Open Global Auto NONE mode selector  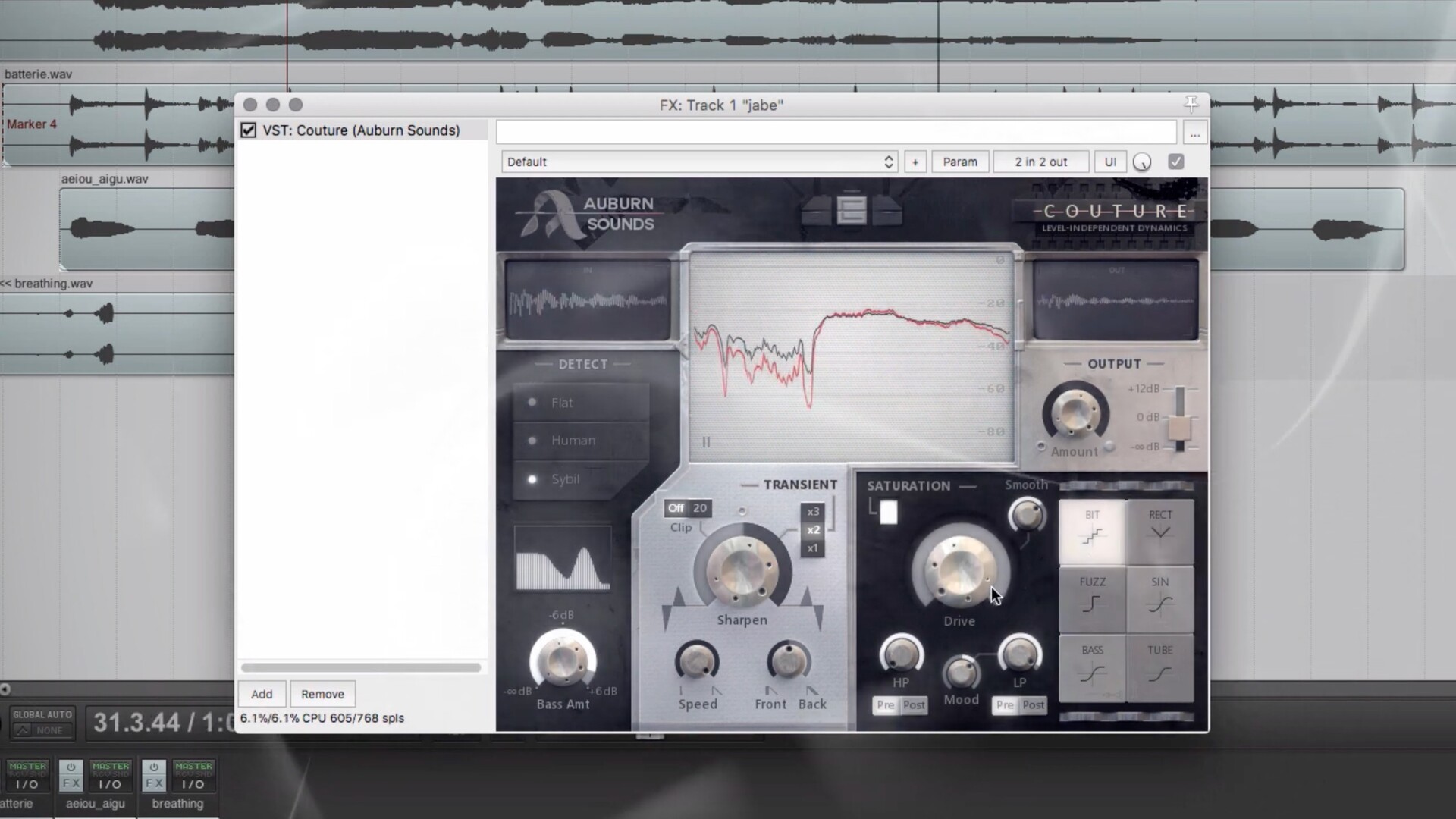pyautogui.click(x=42, y=730)
